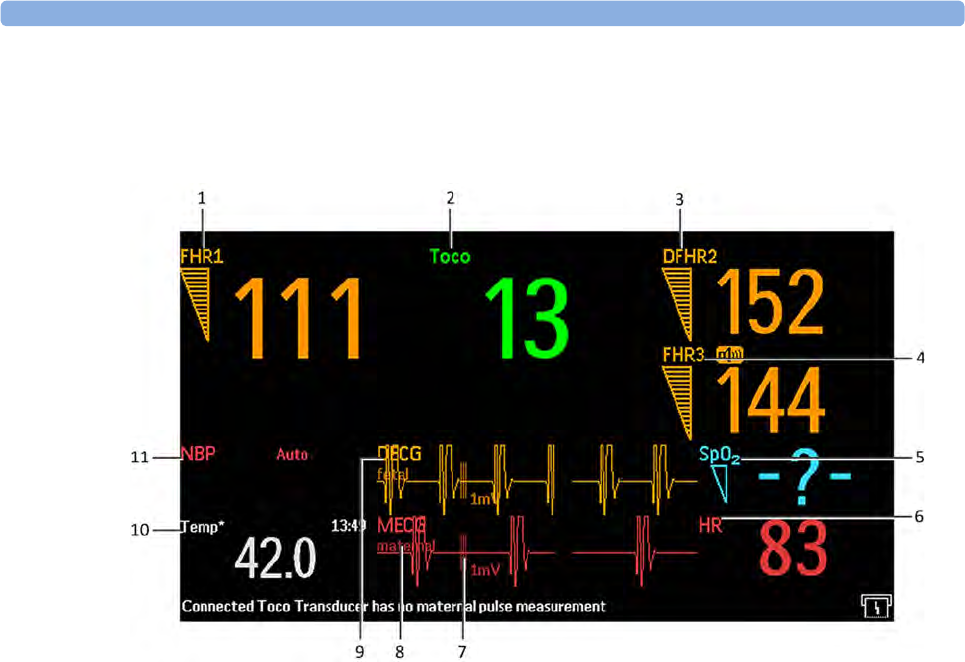Viewport: 965px width, 662px height.
Task: Select the green Toco label
Action: [450, 257]
